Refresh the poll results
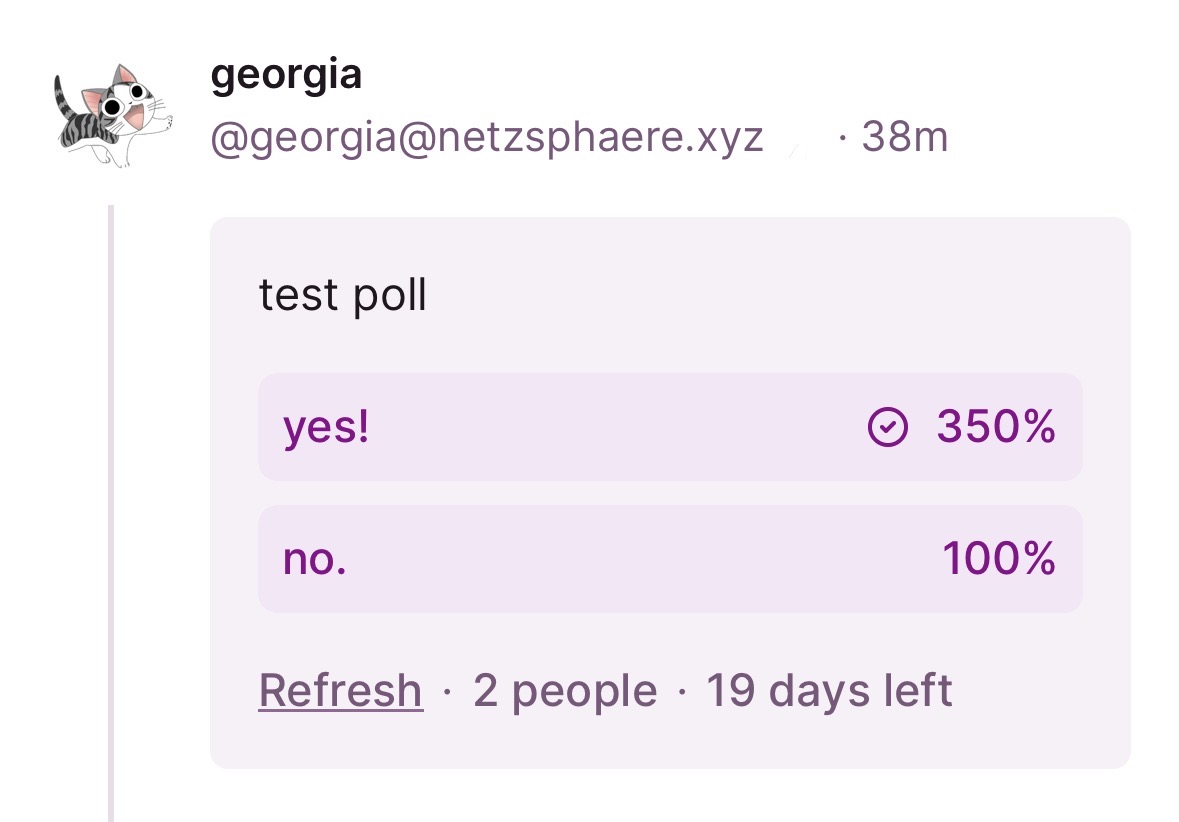 pyautogui.click(x=340, y=690)
